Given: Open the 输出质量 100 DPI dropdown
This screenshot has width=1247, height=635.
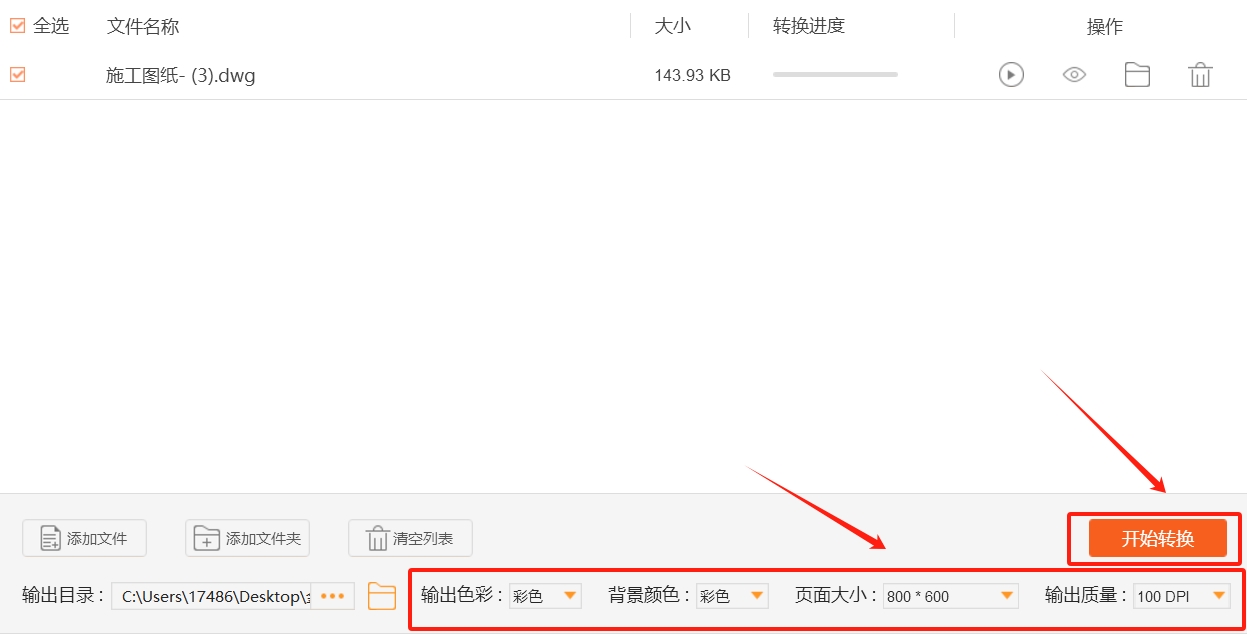Looking at the screenshot, I should coord(1182,595).
